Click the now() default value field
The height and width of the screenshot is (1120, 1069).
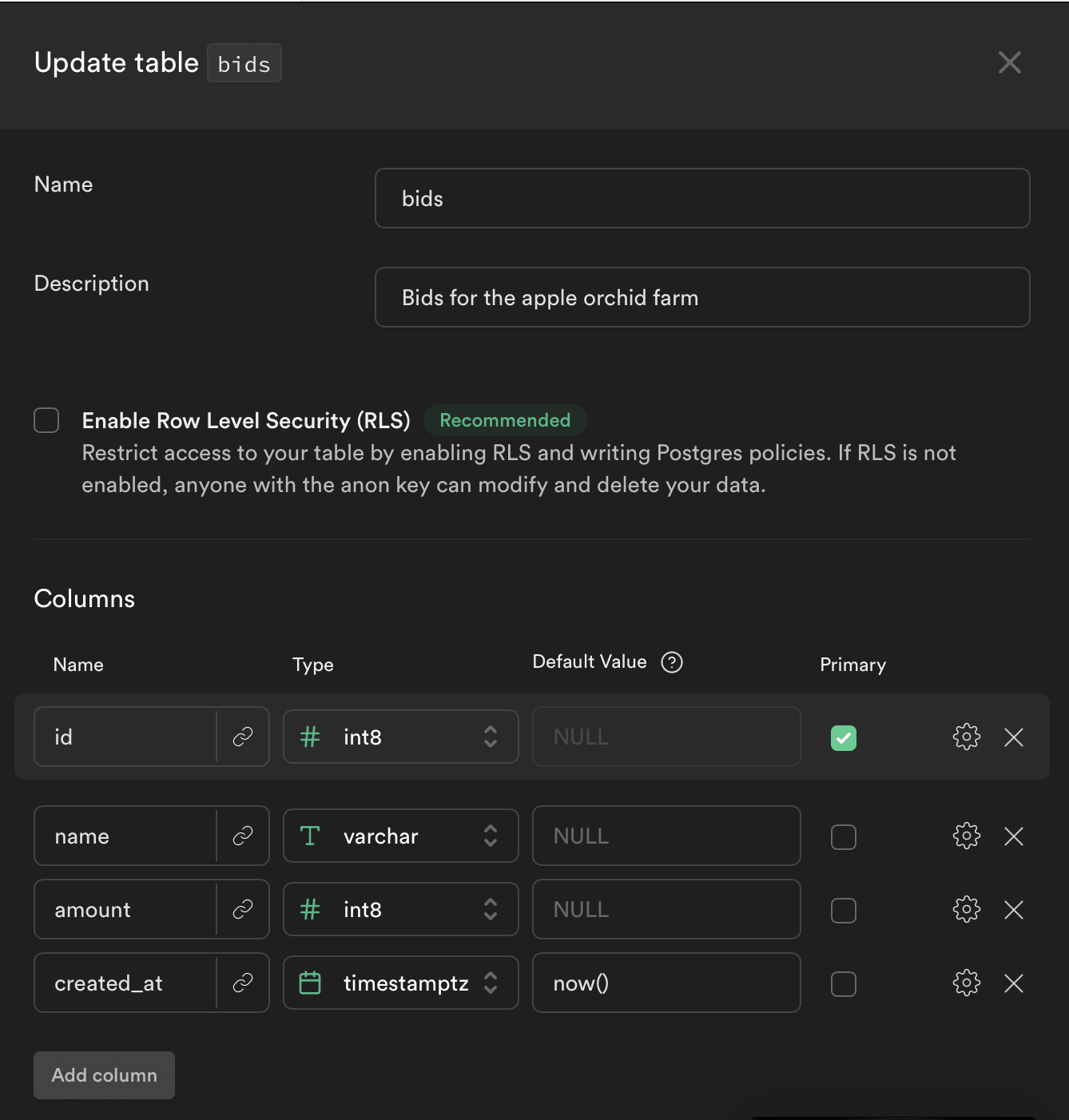[666, 983]
